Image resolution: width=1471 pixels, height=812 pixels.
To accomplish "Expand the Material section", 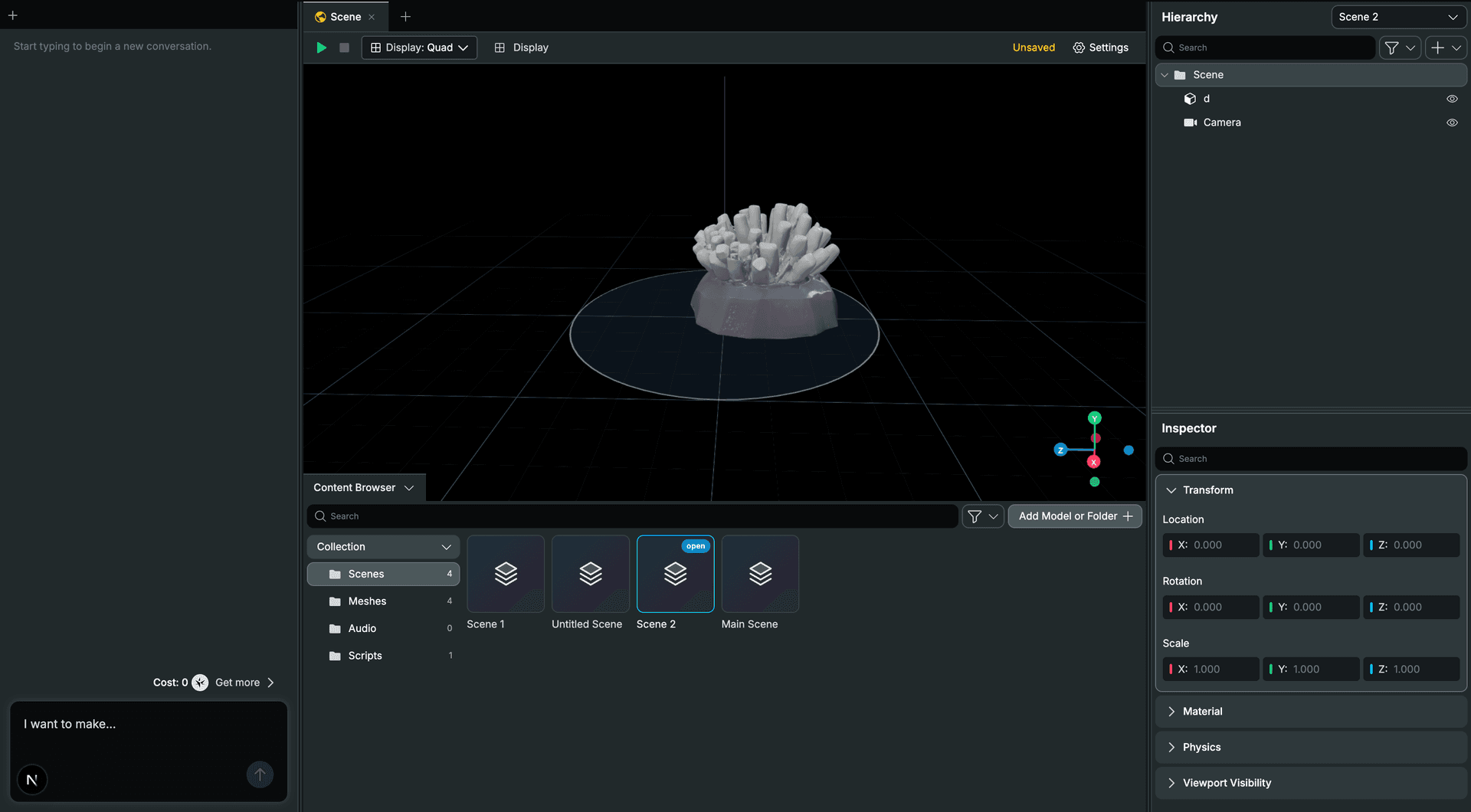I will (1311, 712).
